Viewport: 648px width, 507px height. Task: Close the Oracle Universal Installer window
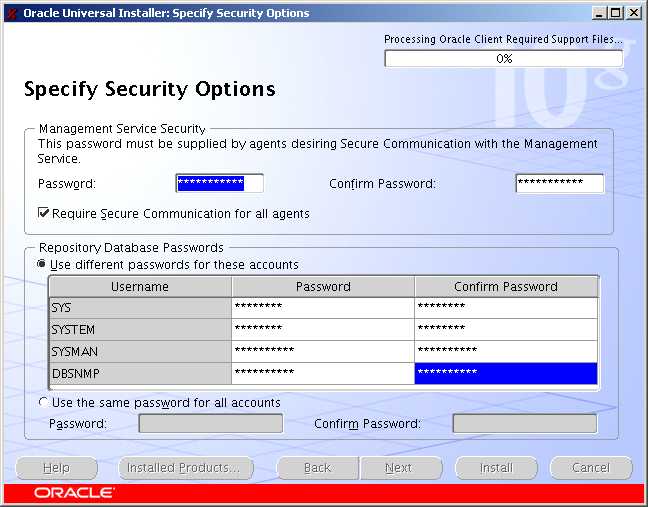pos(634,13)
